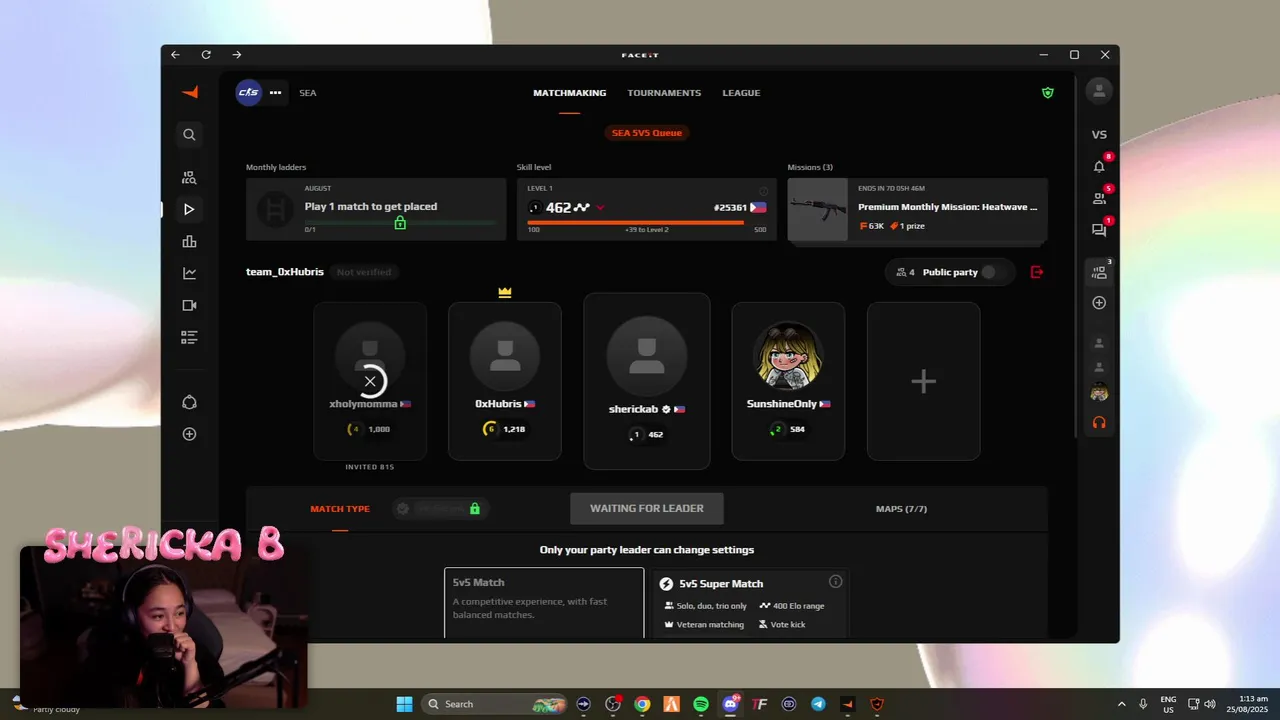Open Telegram from the taskbar
The height and width of the screenshot is (720, 1280).
pos(818,704)
